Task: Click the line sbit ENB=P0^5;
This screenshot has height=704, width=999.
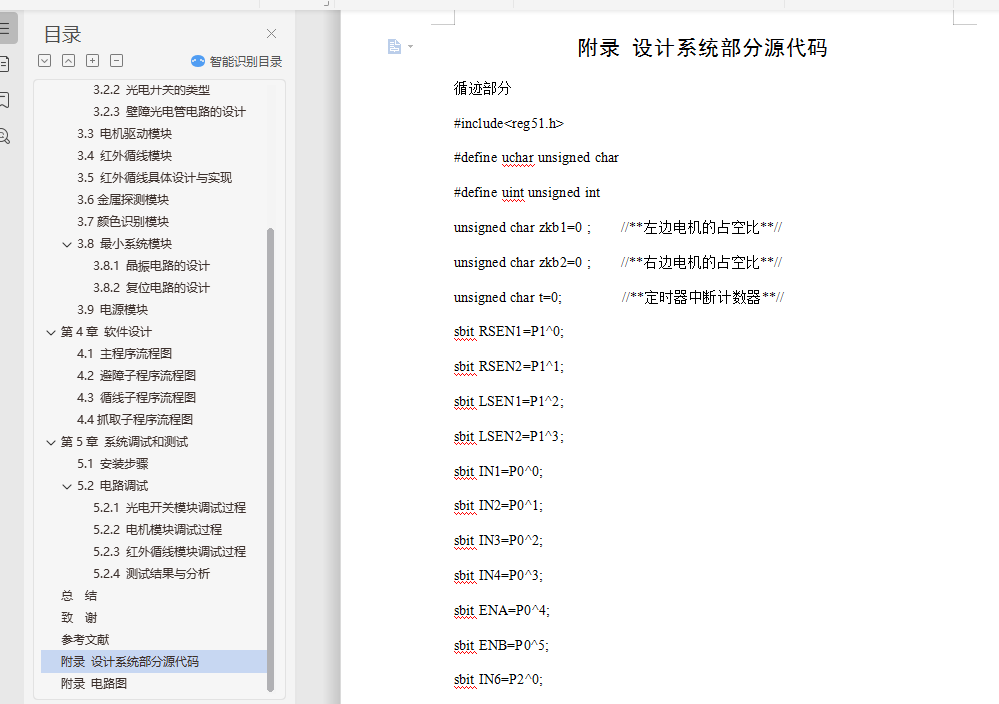Action: coord(501,646)
